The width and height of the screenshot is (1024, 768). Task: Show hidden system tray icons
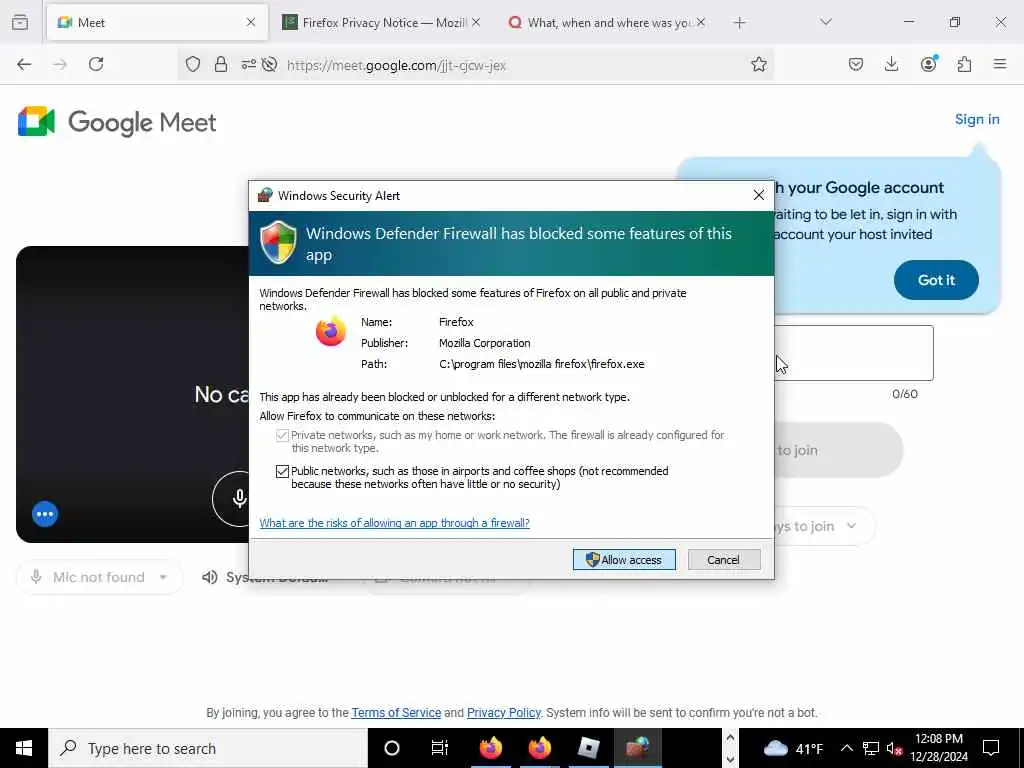click(x=846, y=748)
